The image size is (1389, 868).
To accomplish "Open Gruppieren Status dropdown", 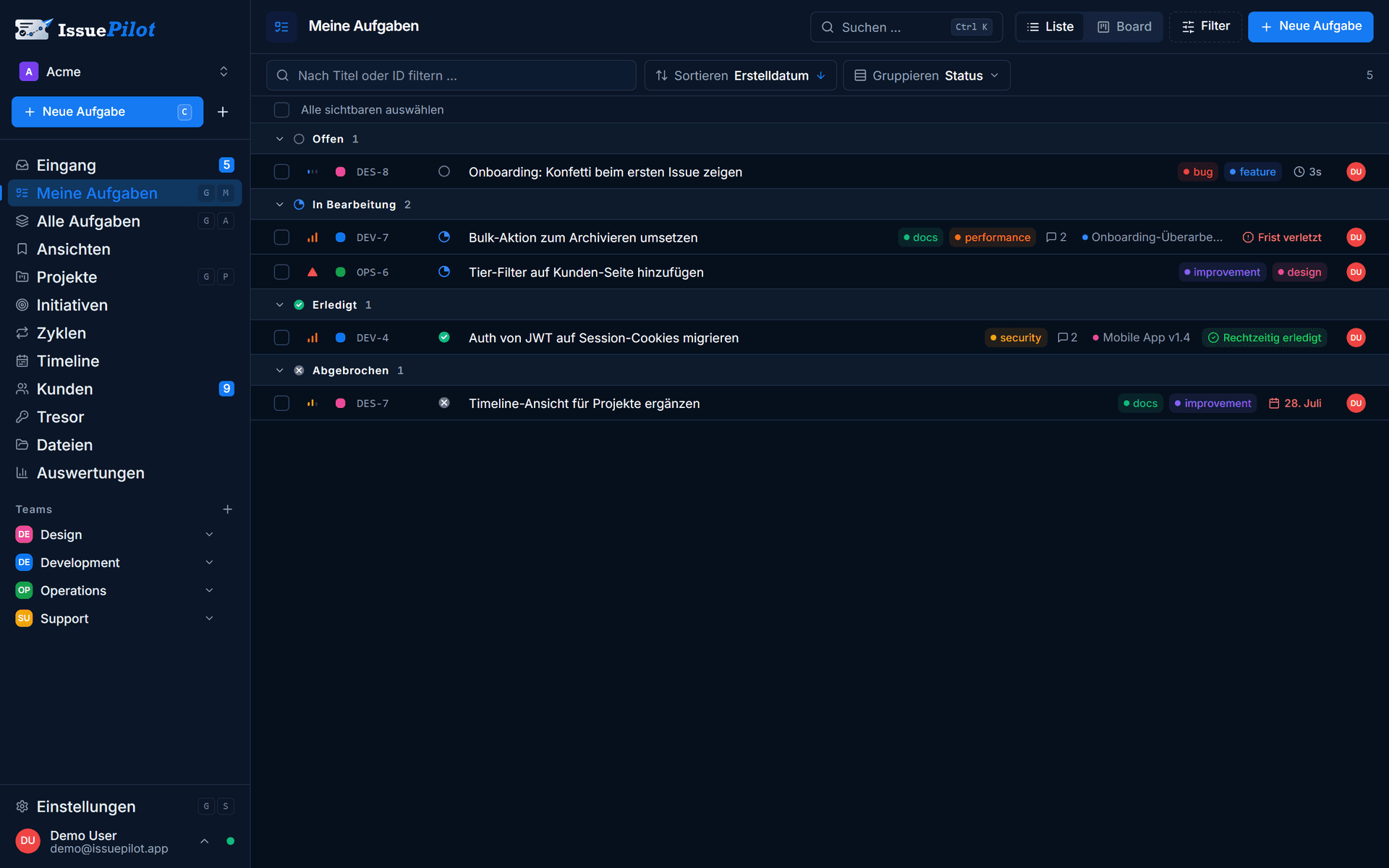I will pos(926,76).
